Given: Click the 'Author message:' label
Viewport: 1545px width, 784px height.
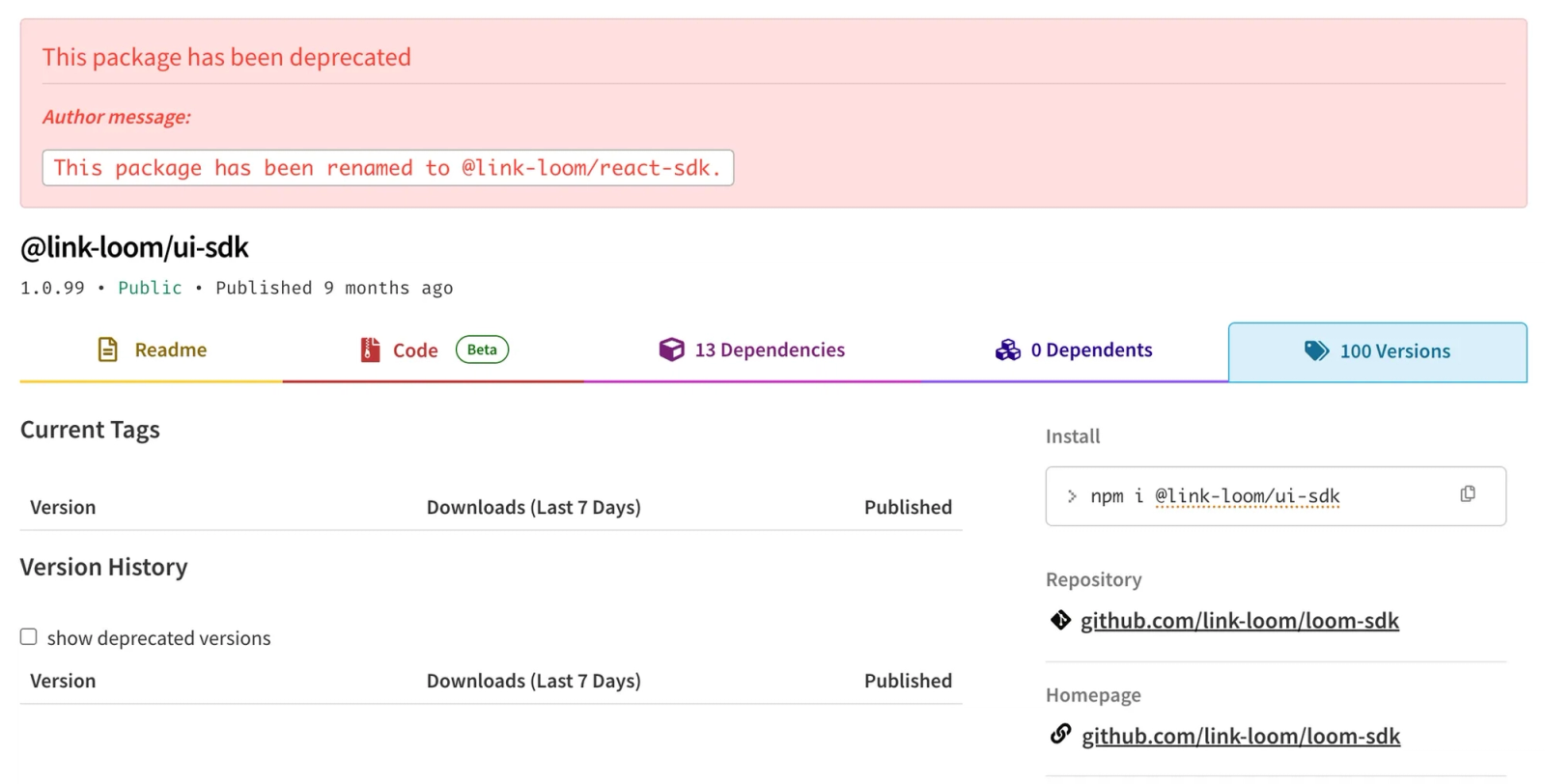Looking at the screenshot, I should point(117,117).
